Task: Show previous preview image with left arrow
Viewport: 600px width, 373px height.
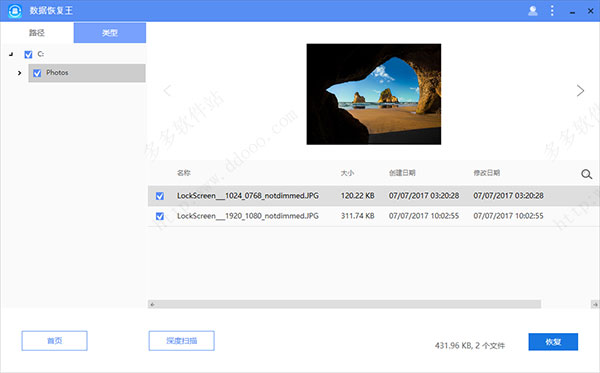Action: [167, 91]
